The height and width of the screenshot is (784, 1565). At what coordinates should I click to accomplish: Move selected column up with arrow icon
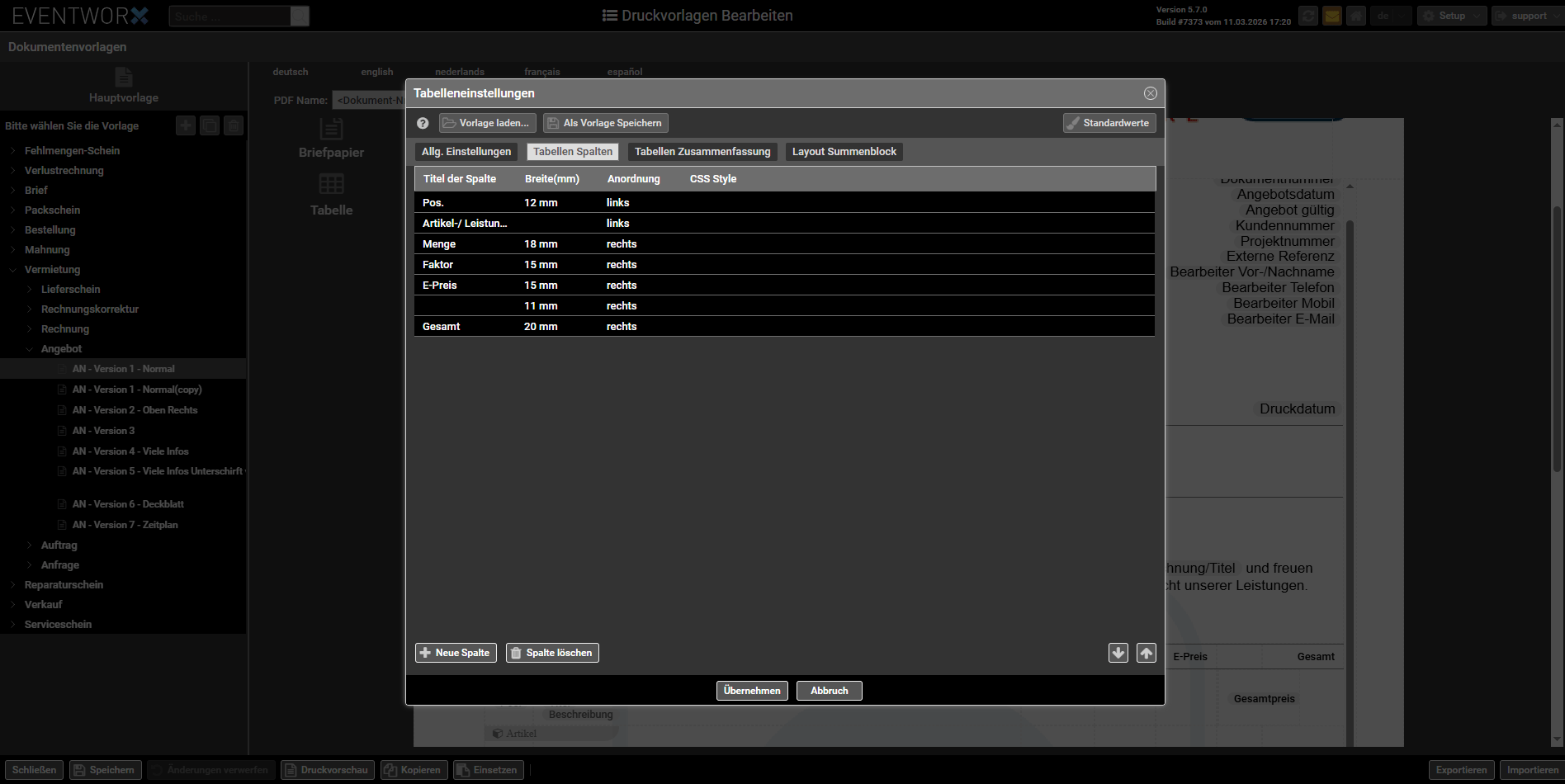pos(1147,653)
